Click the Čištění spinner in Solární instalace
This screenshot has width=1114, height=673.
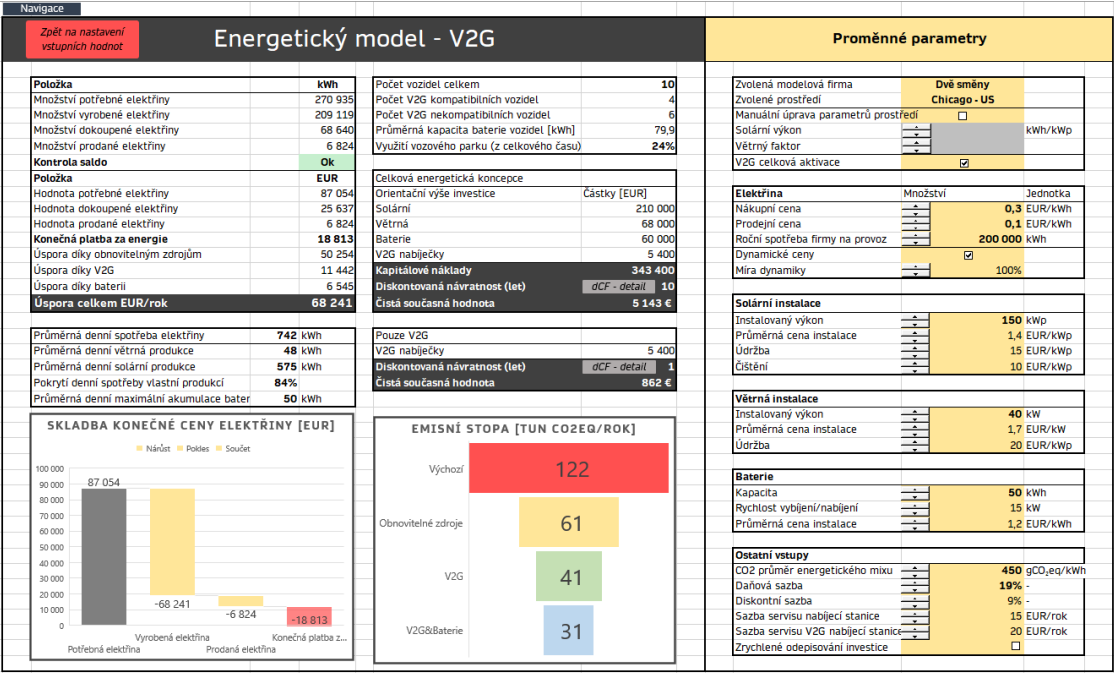point(916,367)
